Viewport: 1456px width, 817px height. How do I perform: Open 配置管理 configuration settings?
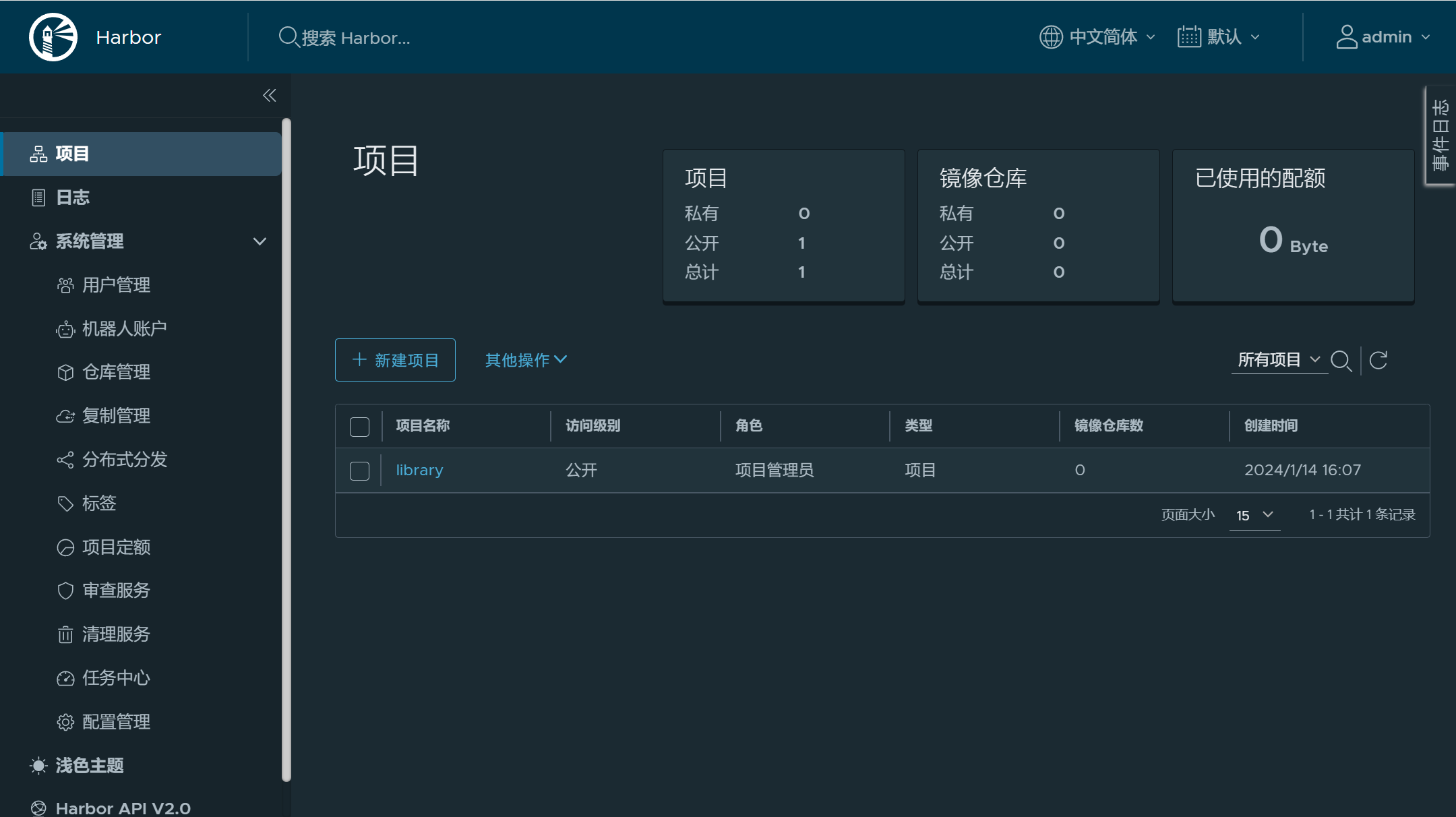click(x=115, y=721)
